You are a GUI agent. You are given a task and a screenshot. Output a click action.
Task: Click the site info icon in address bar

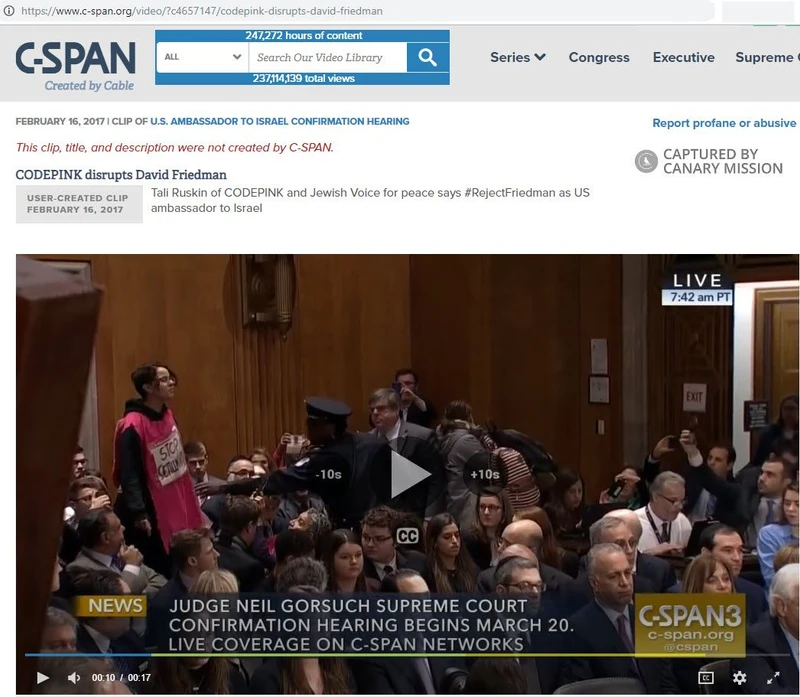pos(9,11)
